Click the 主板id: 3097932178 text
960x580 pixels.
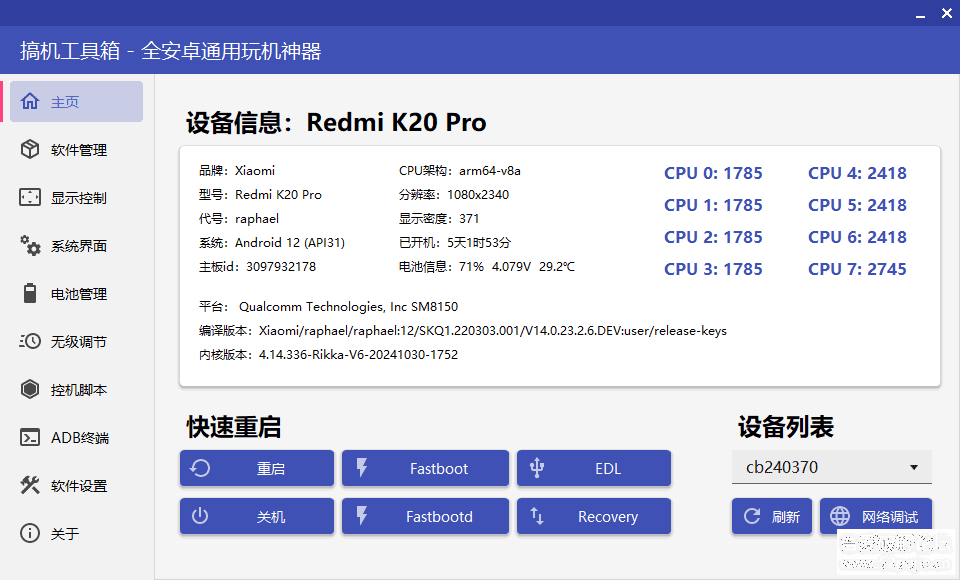coord(257,266)
